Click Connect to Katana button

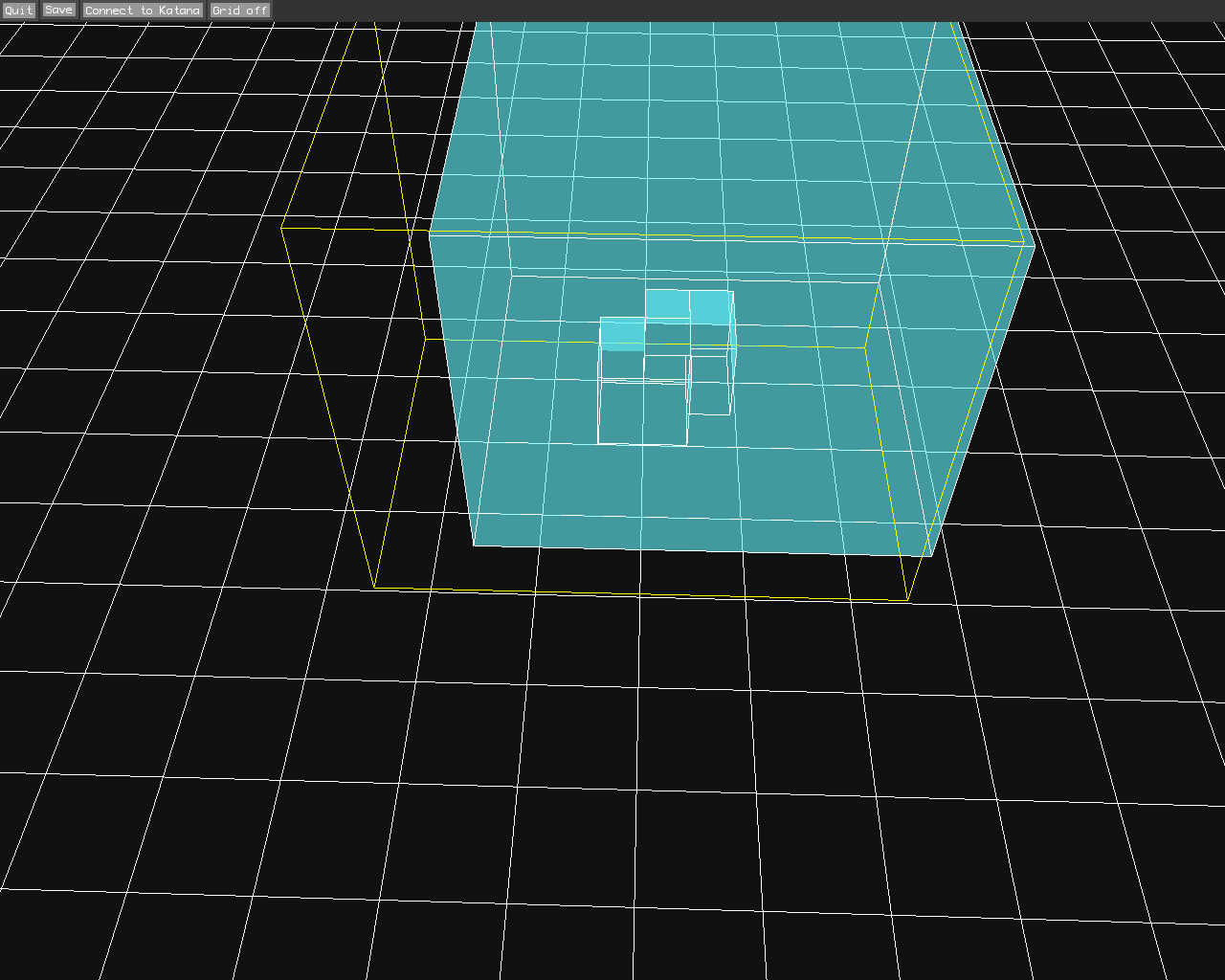click(x=143, y=11)
